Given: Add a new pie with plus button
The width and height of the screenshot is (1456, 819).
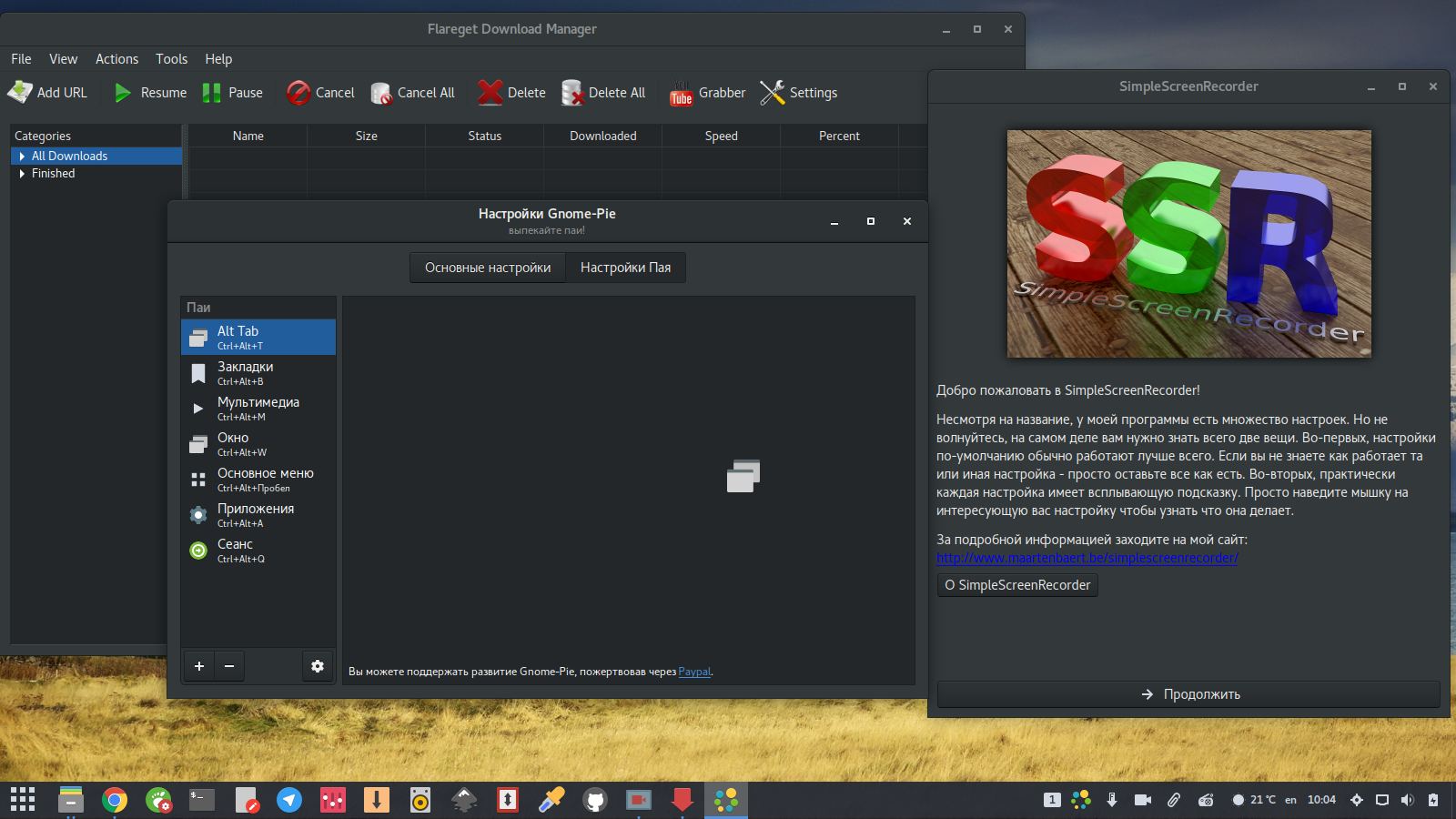Looking at the screenshot, I should pyautogui.click(x=199, y=666).
